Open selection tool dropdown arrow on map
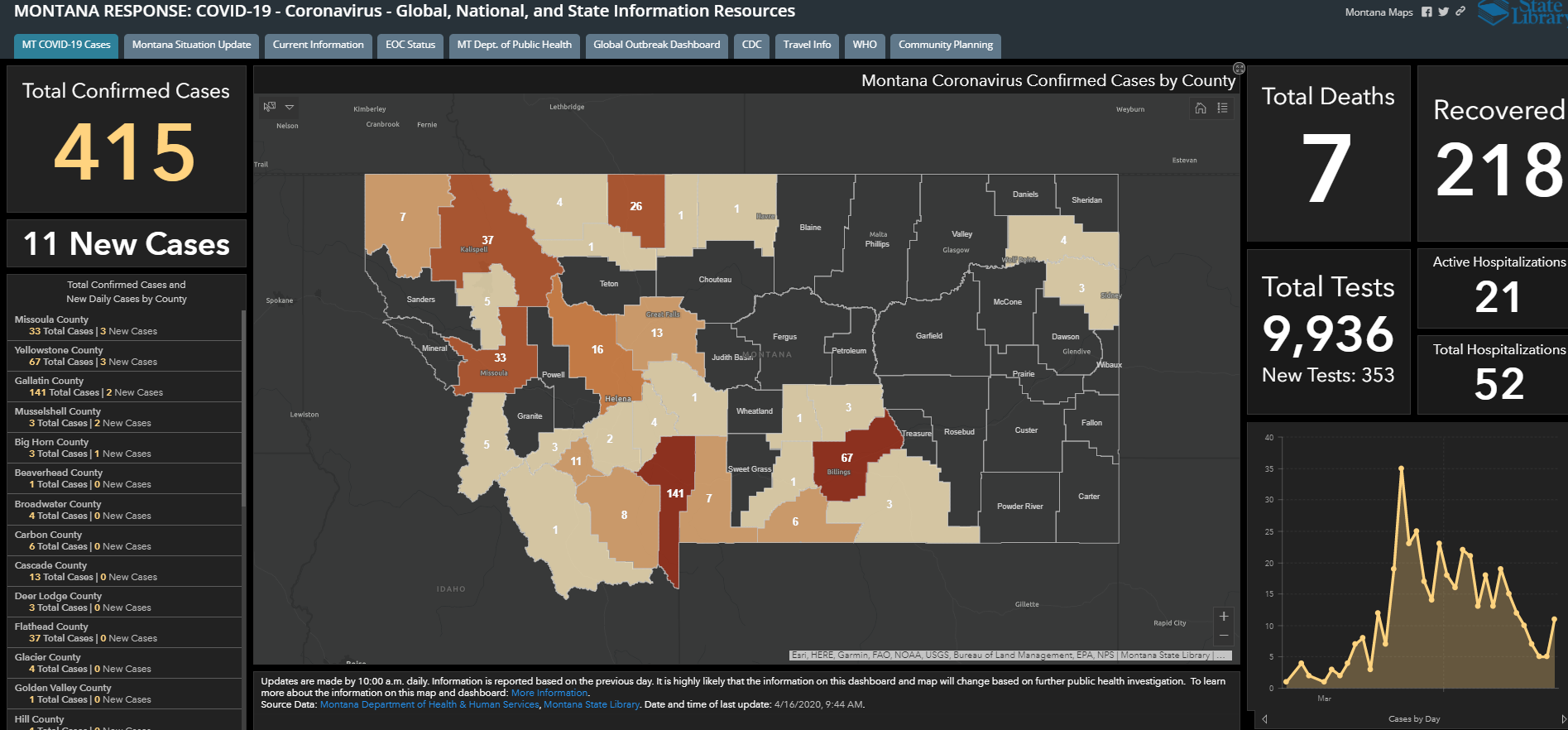Screen dimensions: 1568x730 (x=290, y=107)
